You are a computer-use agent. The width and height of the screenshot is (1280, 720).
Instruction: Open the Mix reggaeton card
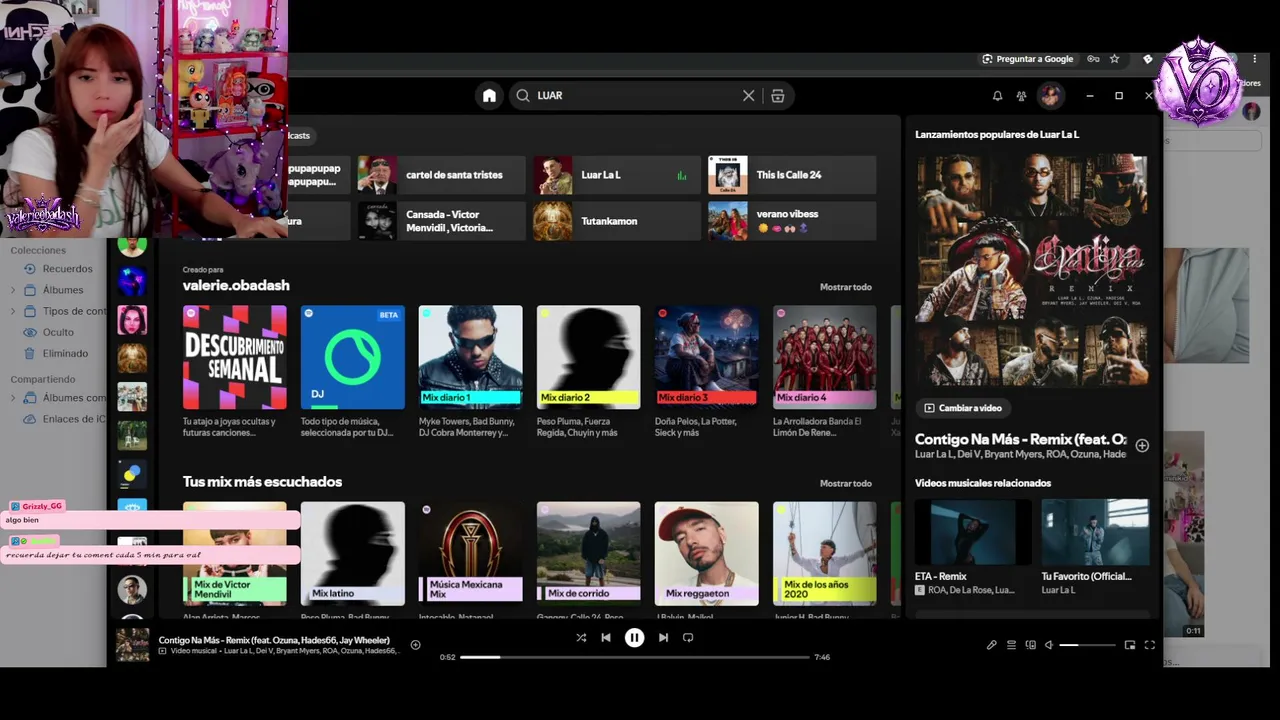point(707,560)
